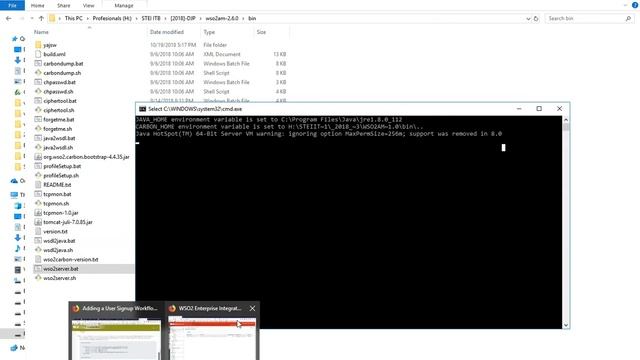Click the search magnifier icon

(x=629, y=18)
